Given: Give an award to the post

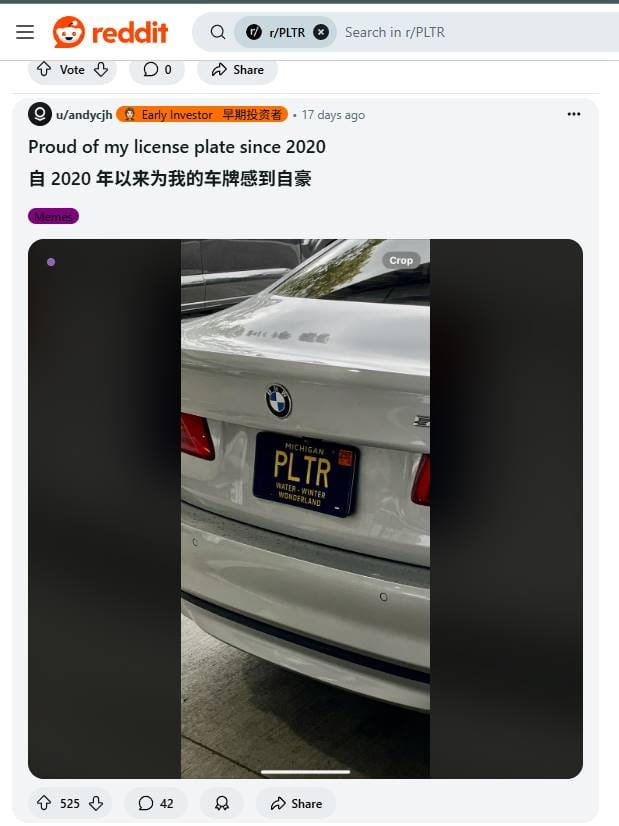Looking at the screenshot, I should pyautogui.click(x=222, y=803).
